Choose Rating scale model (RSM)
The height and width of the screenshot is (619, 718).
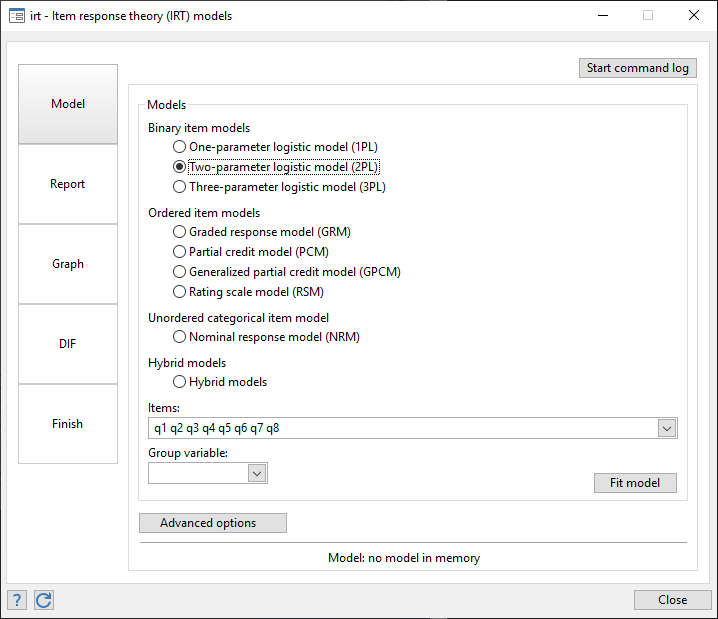pyautogui.click(x=180, y=292)
